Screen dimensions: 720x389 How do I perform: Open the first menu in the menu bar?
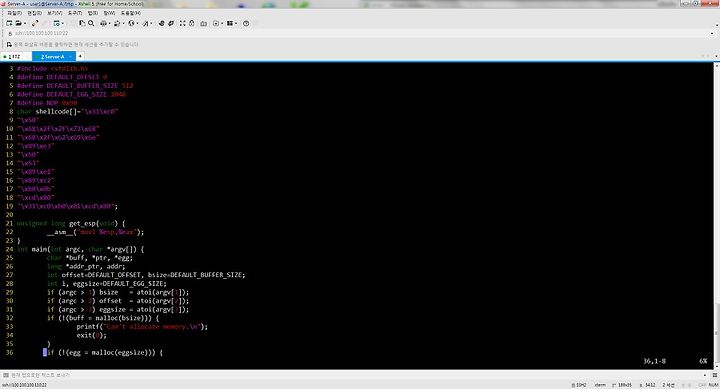14,13
